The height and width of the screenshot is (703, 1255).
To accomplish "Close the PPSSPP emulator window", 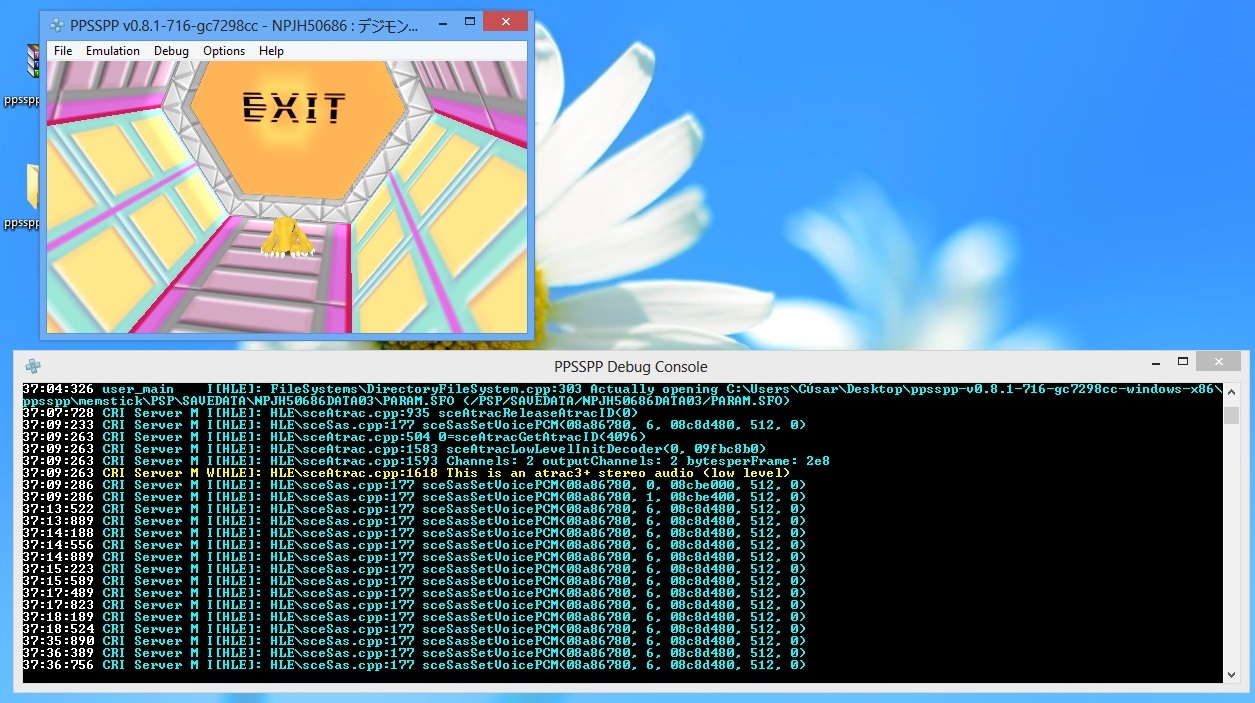I will (505, 22).
